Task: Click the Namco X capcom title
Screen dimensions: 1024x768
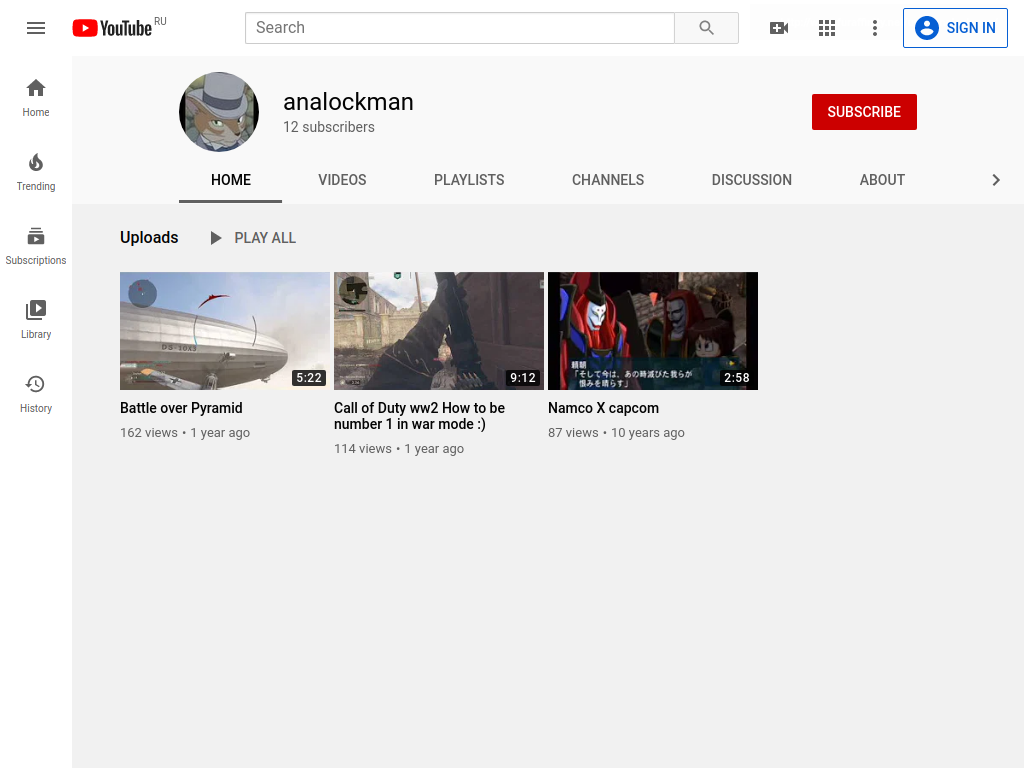Action: (x=603, y=408)
